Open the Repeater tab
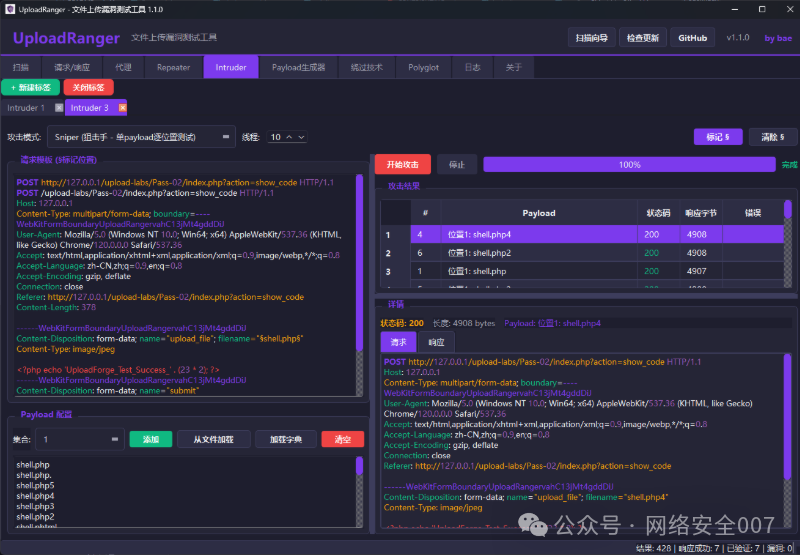Screen dimensions: 800x557 tap(173, 67)
